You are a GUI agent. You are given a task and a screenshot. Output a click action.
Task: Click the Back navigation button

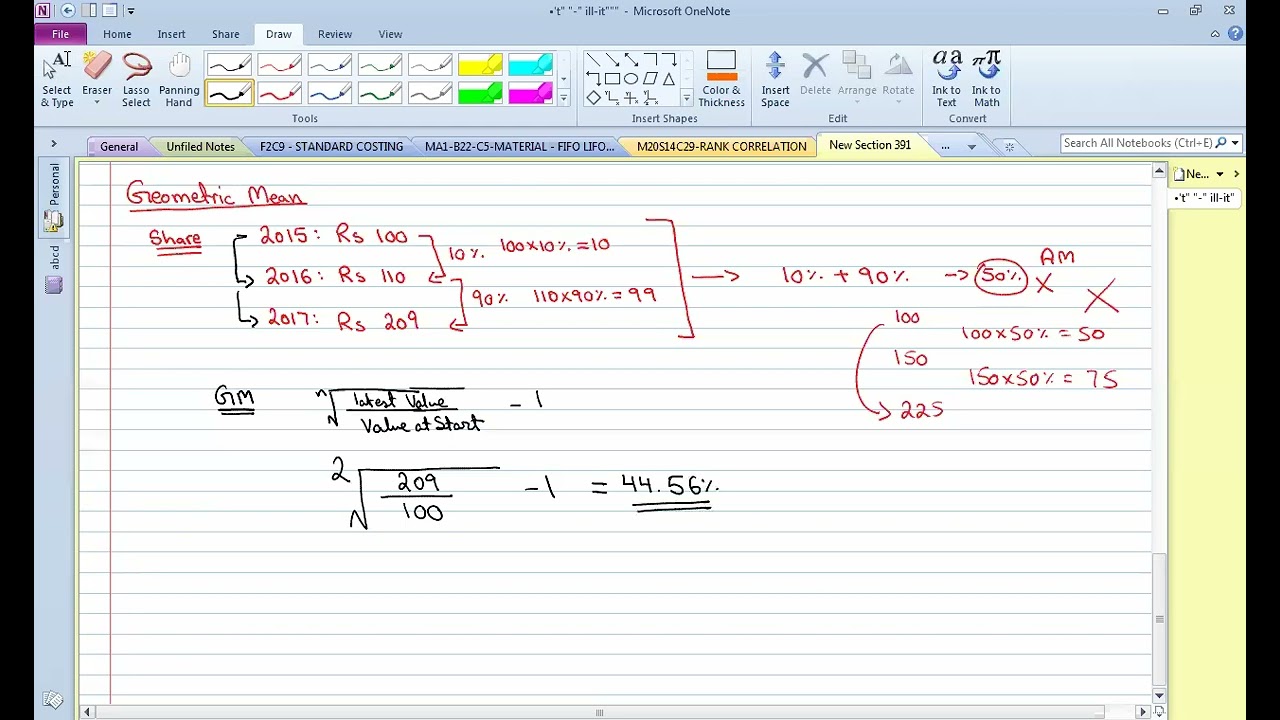pyautogui.click(x=68, y=11)
